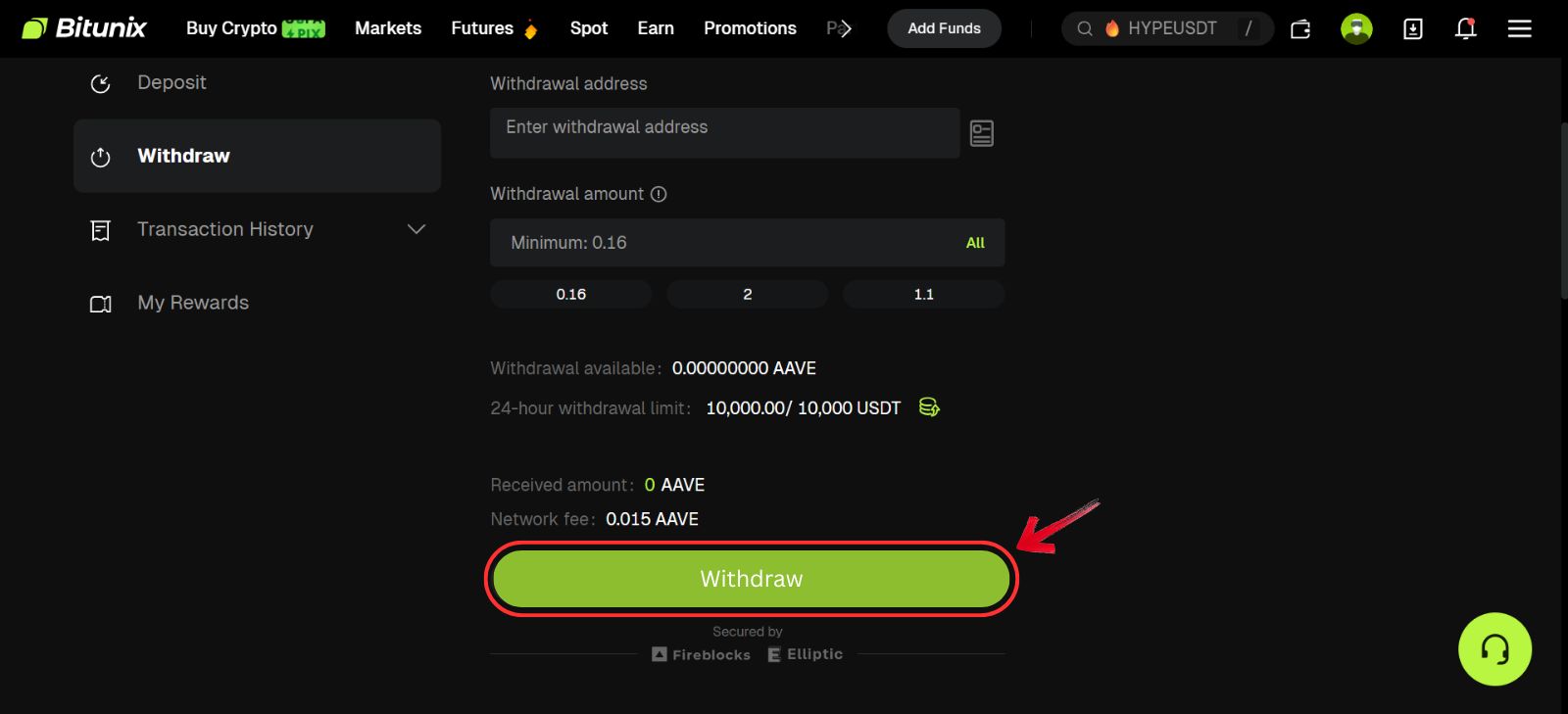Click the withdrawal amount info icon
Screen dimensions: 1568x714
point(659,194)
